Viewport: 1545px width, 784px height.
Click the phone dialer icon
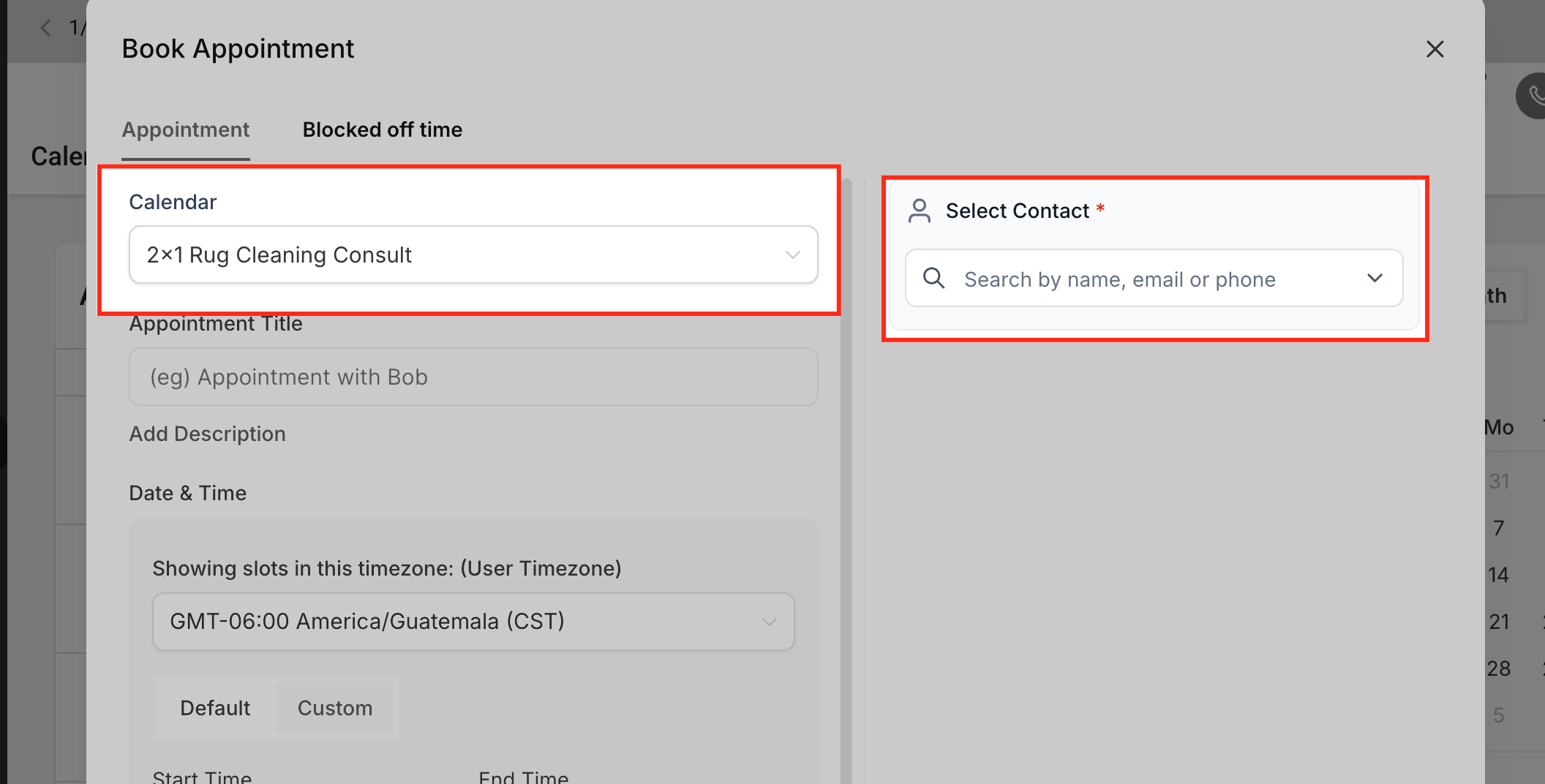[1533, 96]
